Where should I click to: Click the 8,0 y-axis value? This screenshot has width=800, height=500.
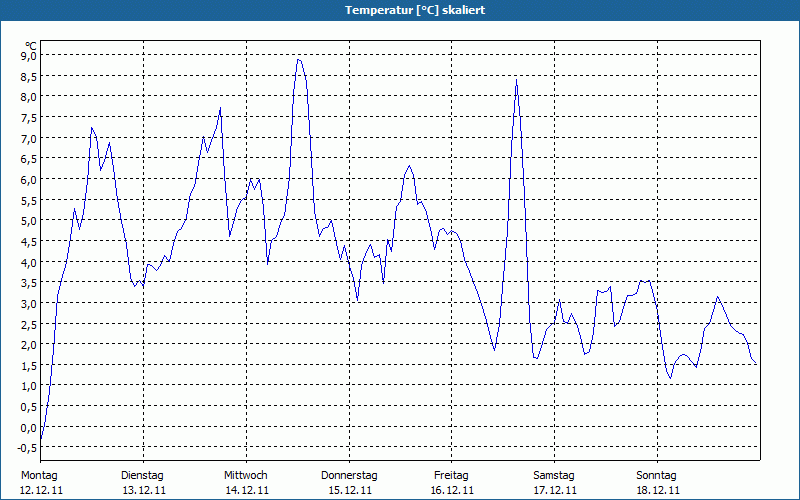(28, 96)
